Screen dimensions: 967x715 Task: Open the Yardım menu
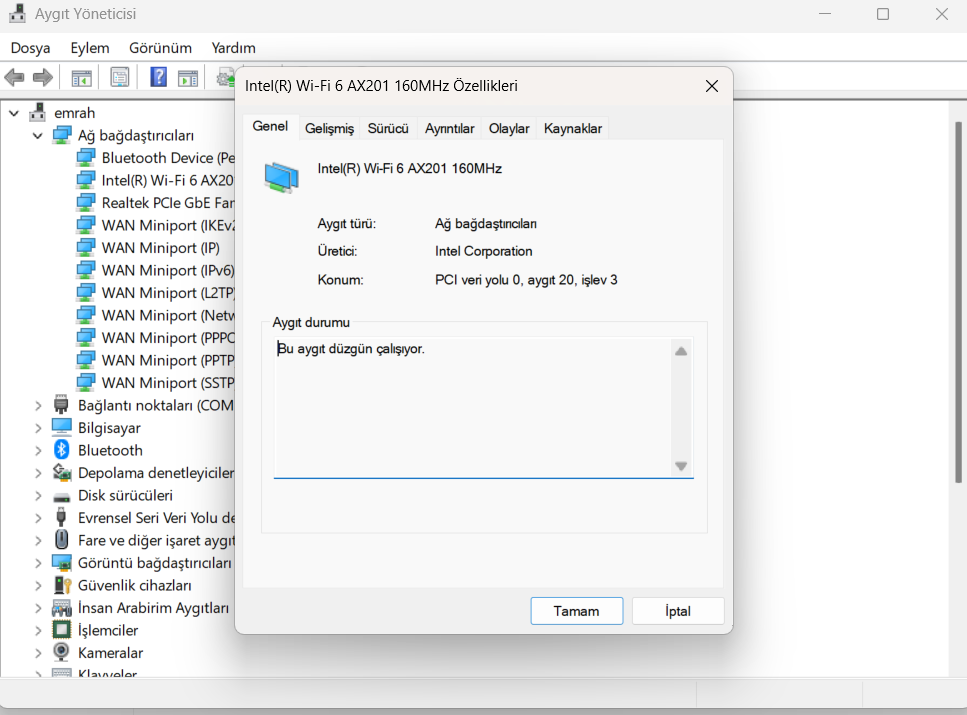pos(233,48)
